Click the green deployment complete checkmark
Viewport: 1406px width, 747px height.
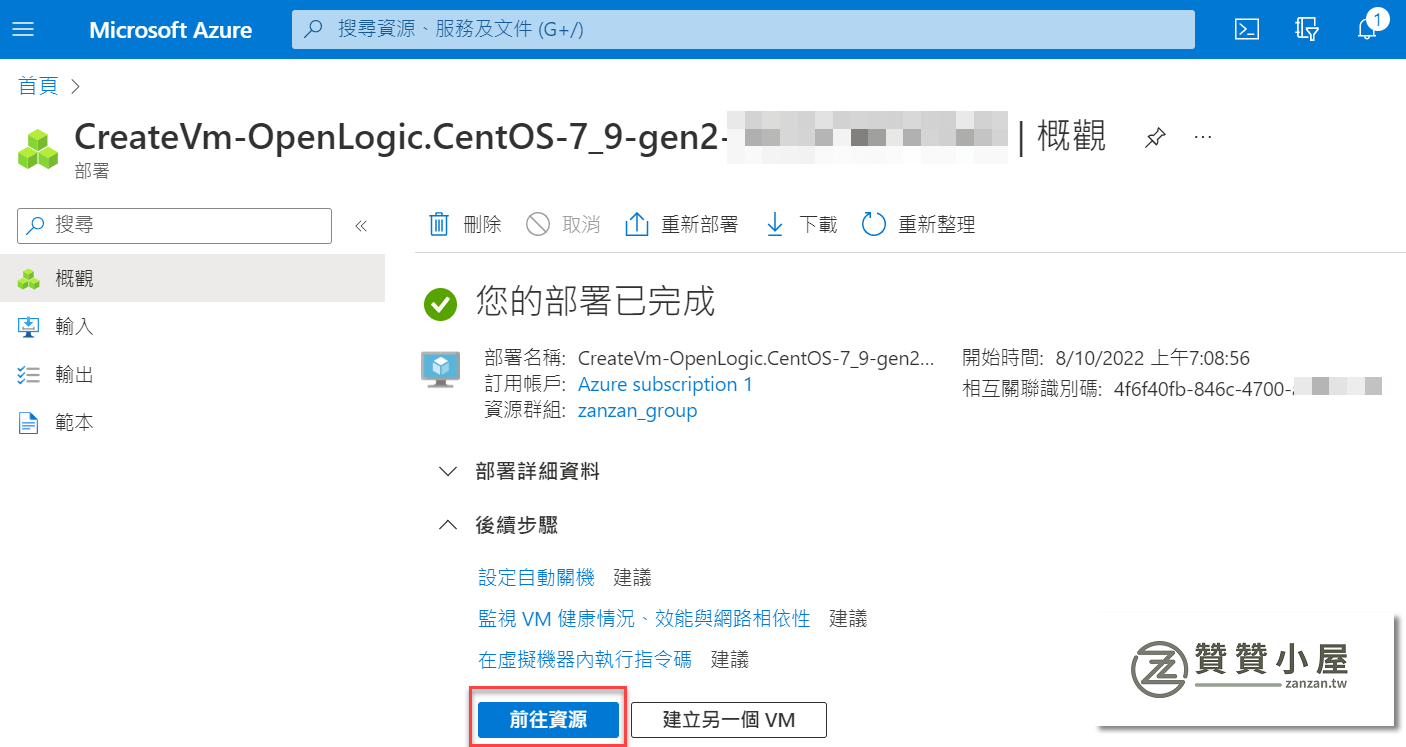440,303
